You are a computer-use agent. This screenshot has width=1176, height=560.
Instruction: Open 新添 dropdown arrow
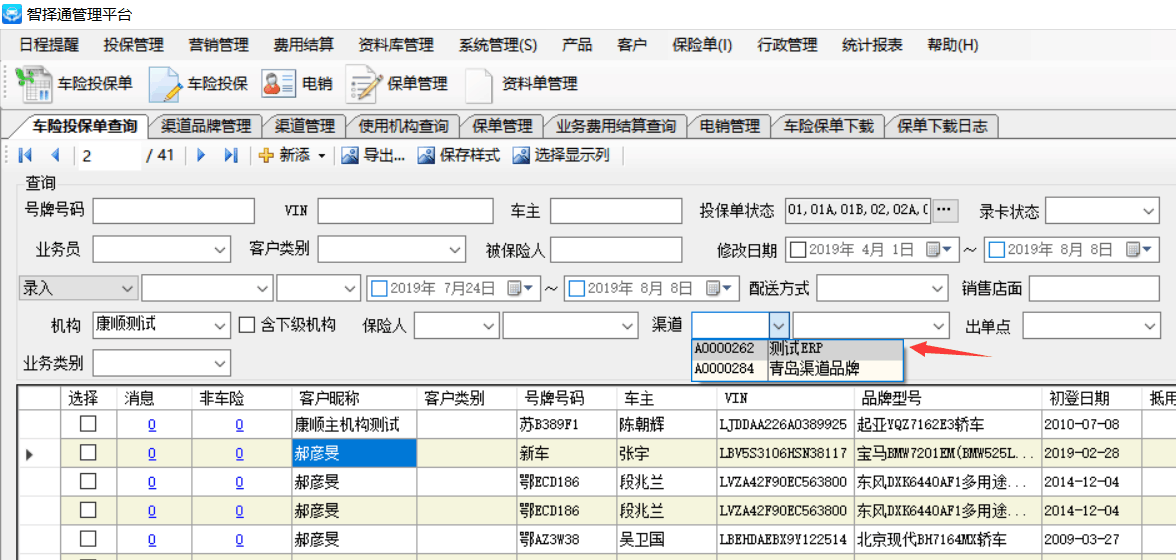coord(322,156)
